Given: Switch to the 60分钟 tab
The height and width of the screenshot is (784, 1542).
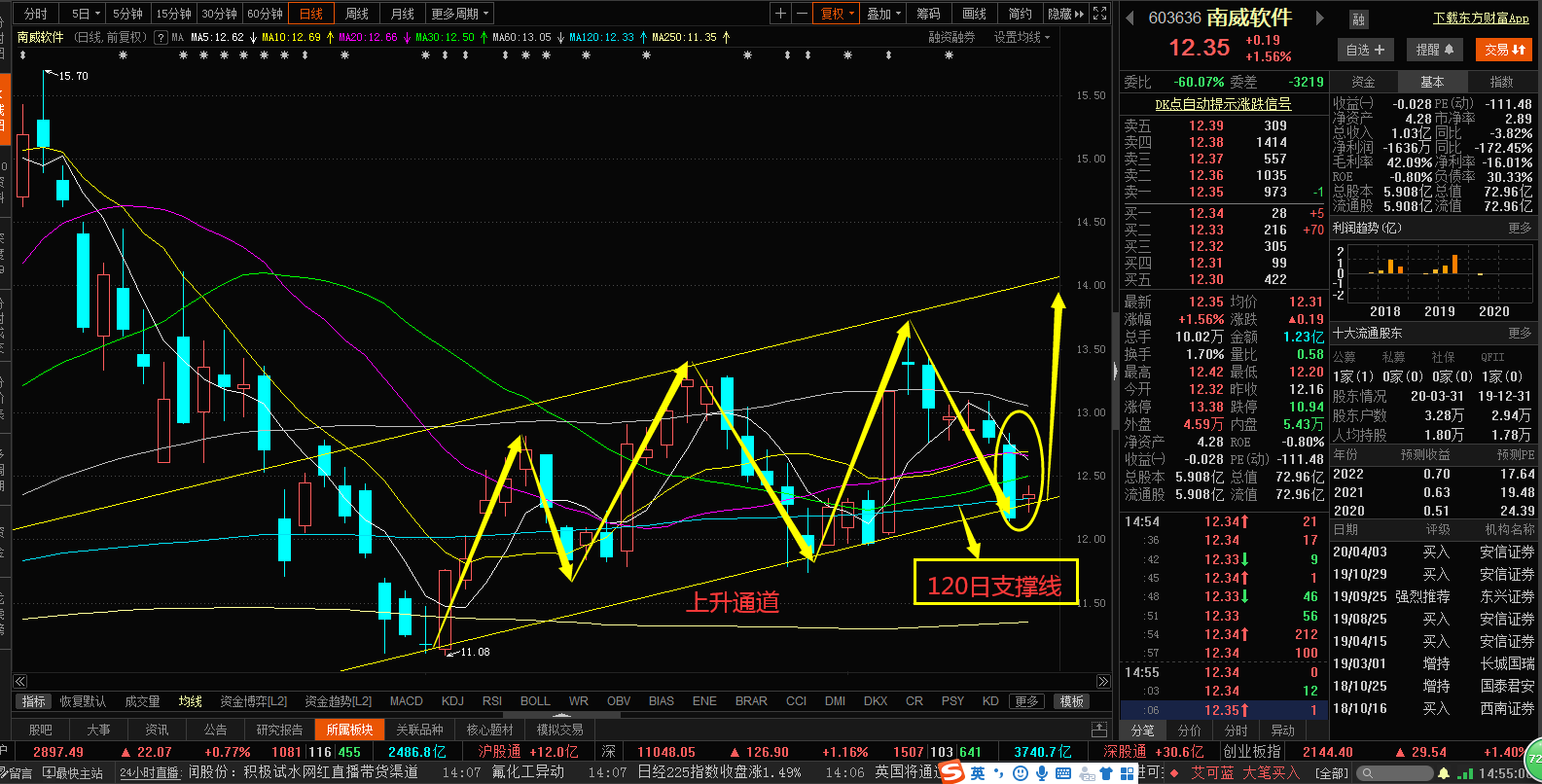Looking at the screenshot, I should pyautogui.click(x=265, y=14).
